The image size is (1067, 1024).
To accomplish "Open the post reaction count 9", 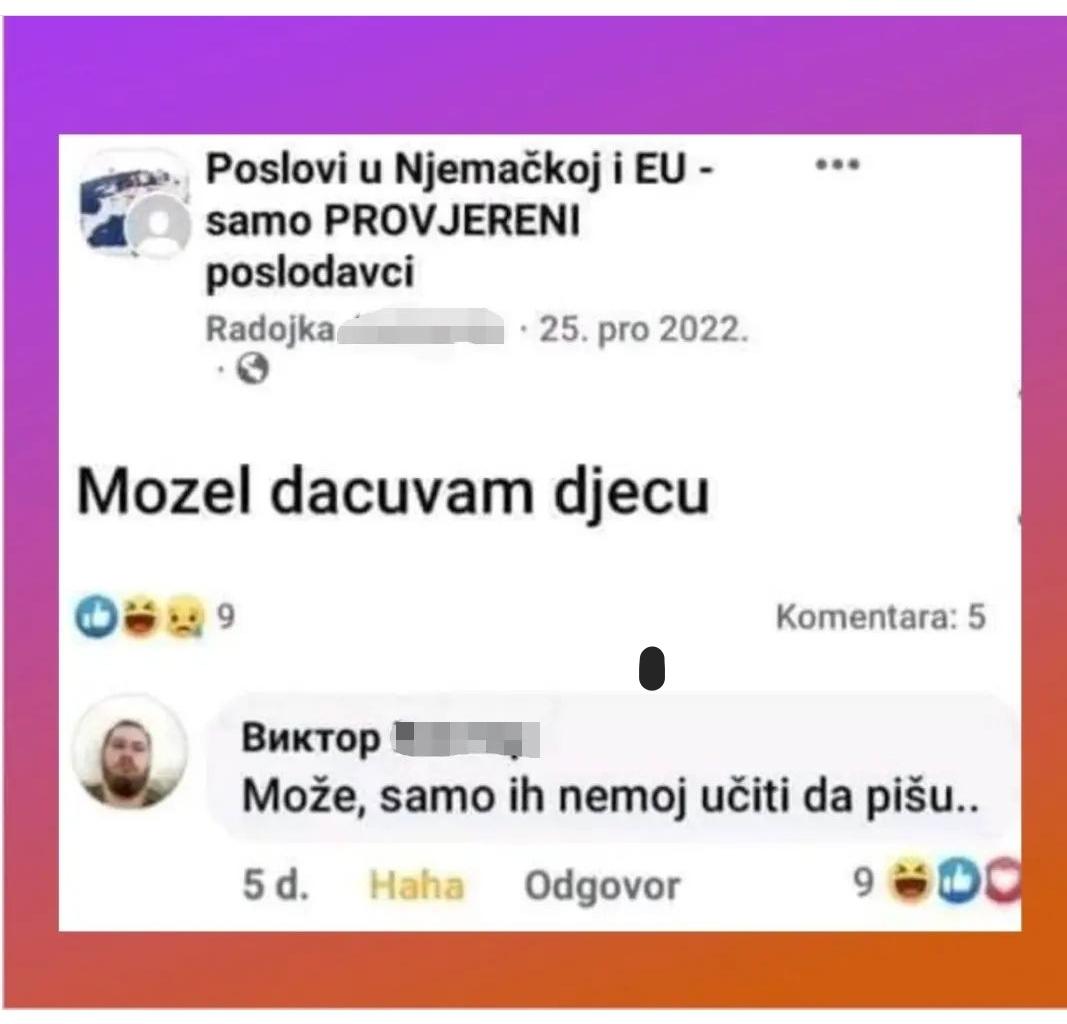I will tap(226, 616).
